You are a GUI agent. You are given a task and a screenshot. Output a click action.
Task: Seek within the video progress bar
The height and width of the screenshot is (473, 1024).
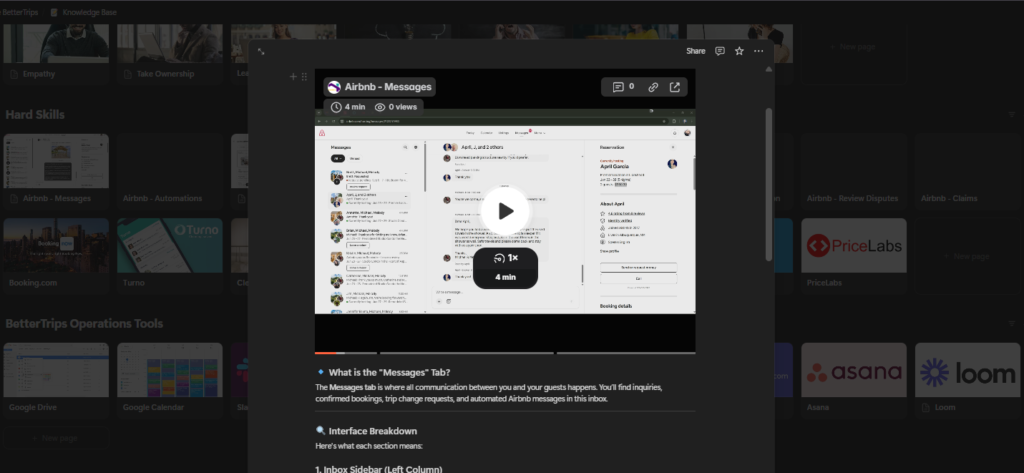[x=505, y=352]
